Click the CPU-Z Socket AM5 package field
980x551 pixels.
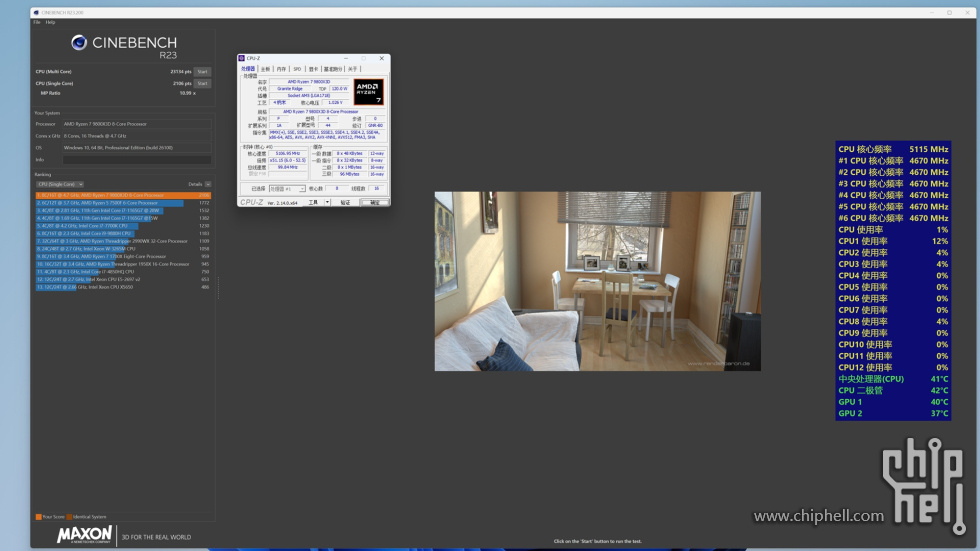[309, 96]
